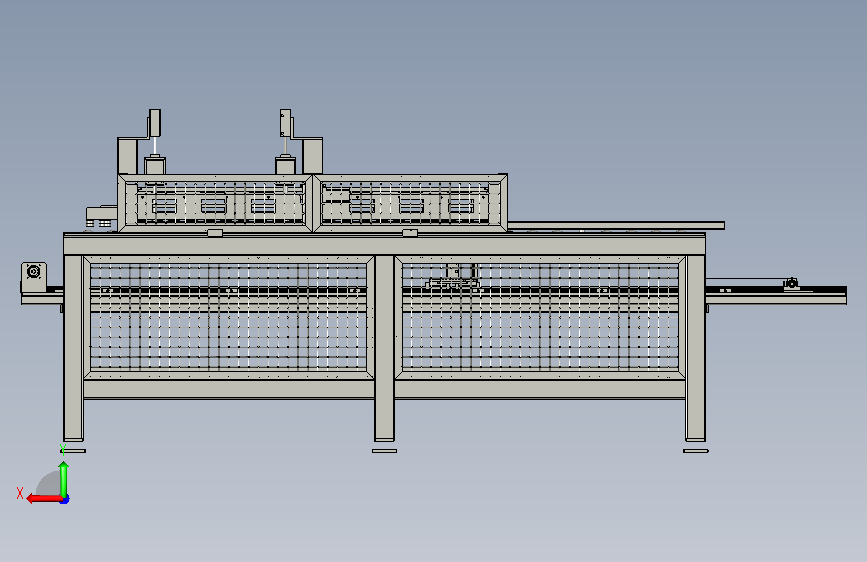
Task: Select the right conveyor extension rail
Action: click(776, 295)
